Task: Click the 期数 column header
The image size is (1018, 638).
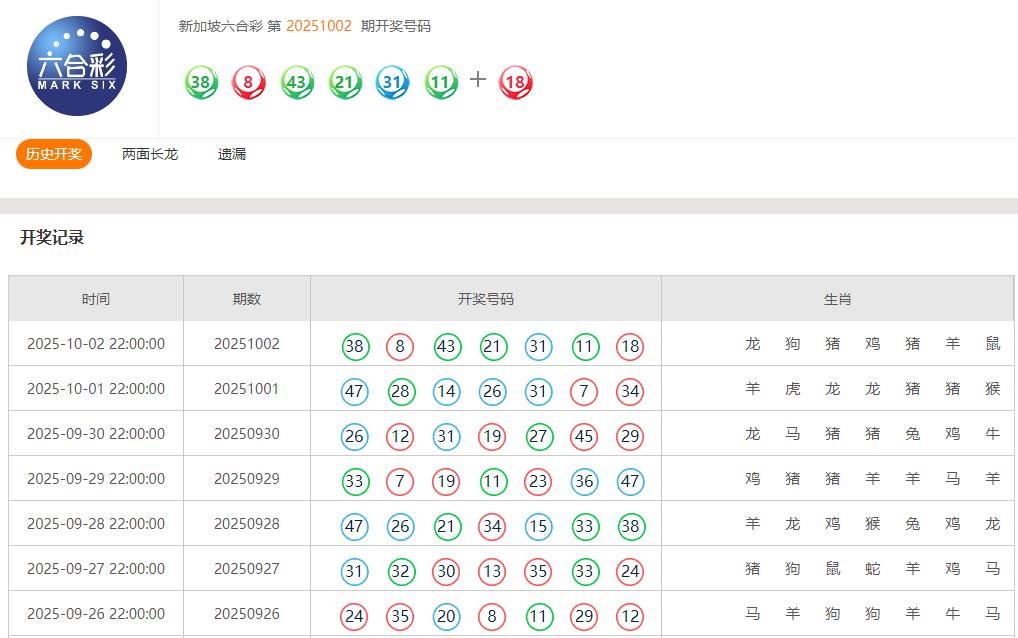Action: tap(247, 299)
